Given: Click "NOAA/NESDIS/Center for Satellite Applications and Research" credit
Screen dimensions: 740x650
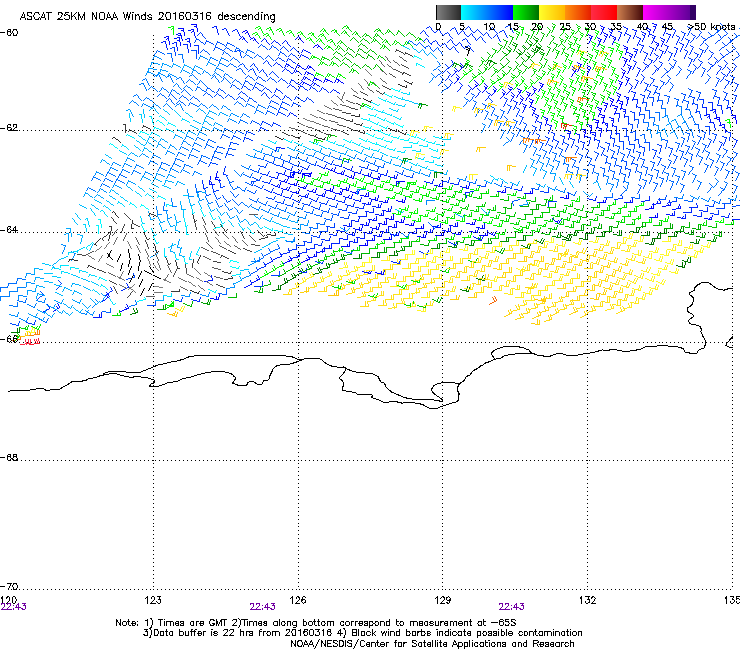Looking at the screenshot, I should coord(432,644).
